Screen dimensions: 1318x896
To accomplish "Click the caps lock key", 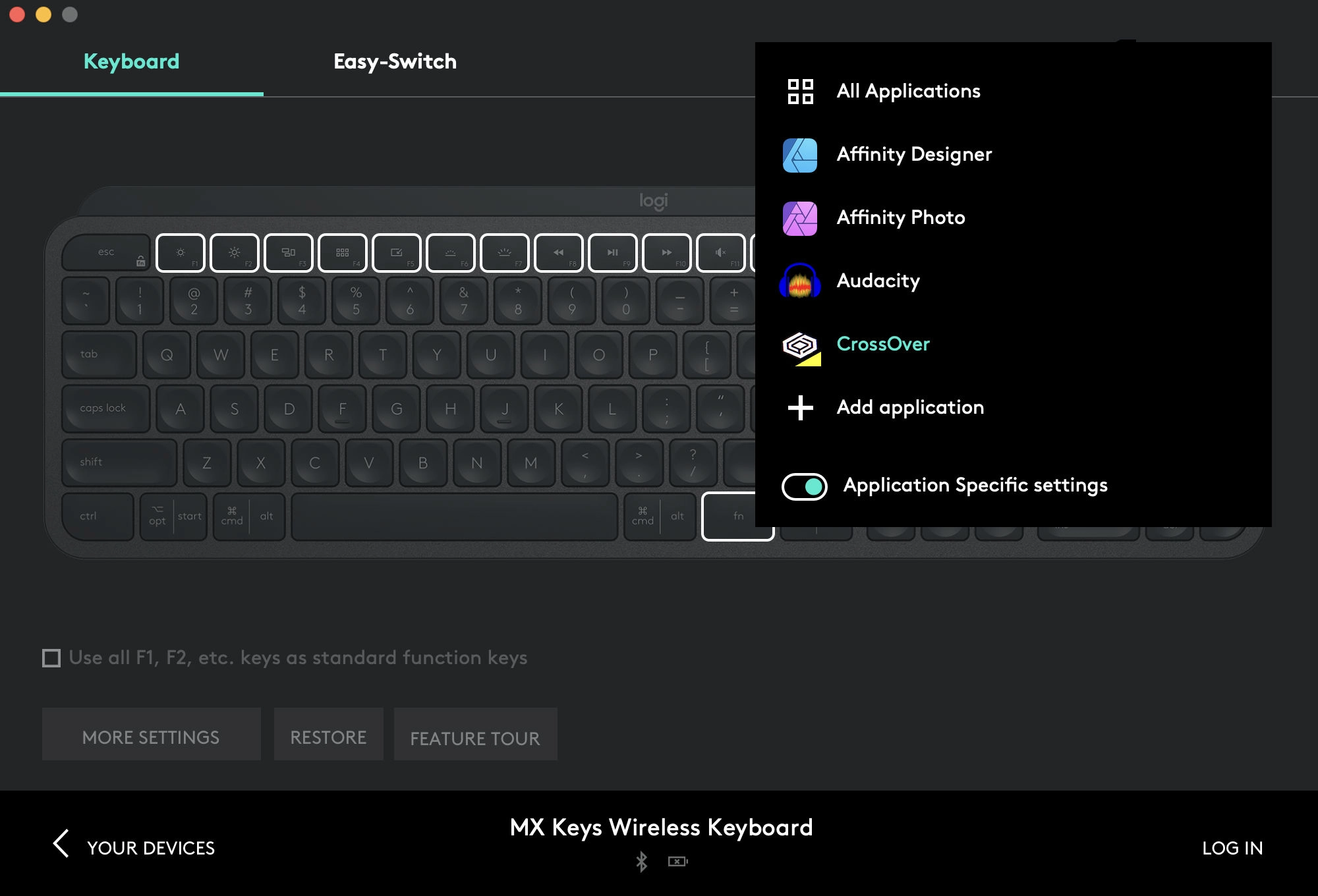I will 105,408.
